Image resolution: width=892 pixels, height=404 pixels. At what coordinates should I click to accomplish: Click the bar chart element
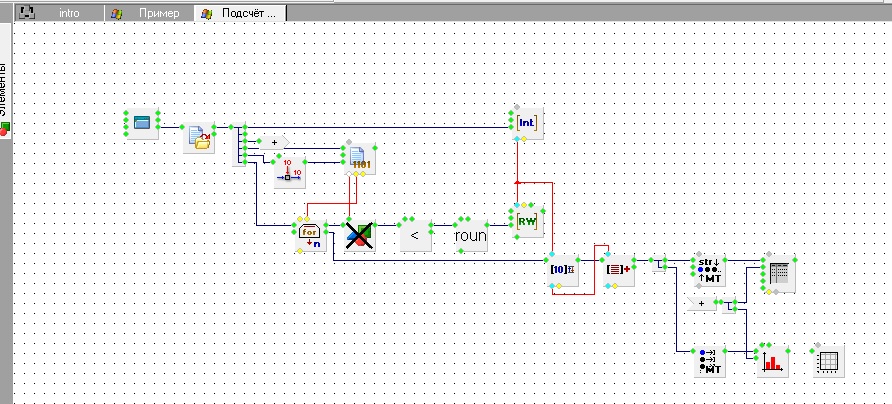tap(770, 361)
